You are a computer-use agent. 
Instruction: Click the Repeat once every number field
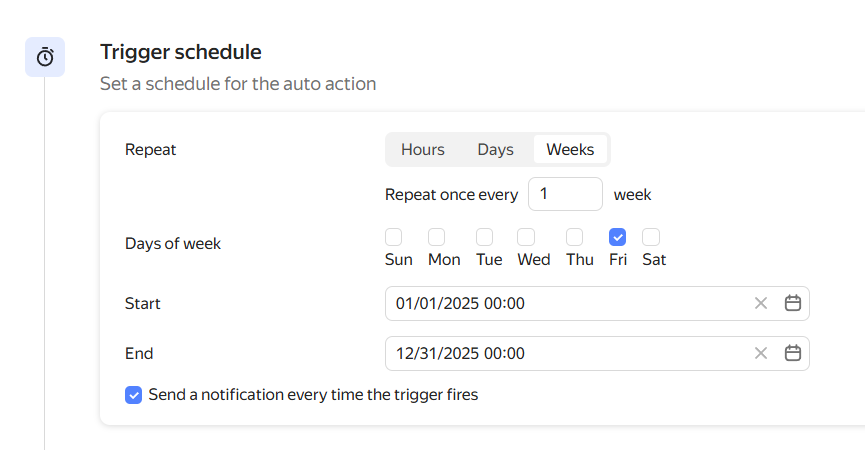564,194
